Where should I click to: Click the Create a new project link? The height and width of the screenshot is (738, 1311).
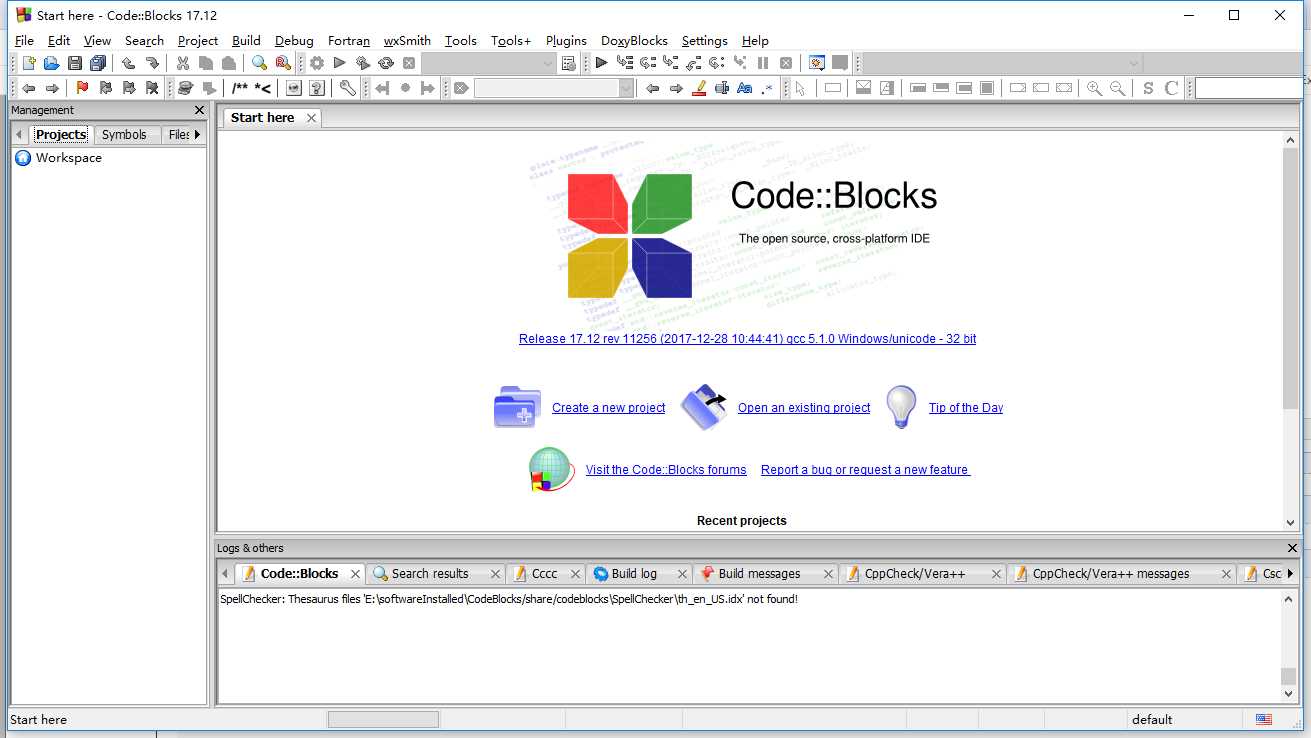(x=608, y=408)
